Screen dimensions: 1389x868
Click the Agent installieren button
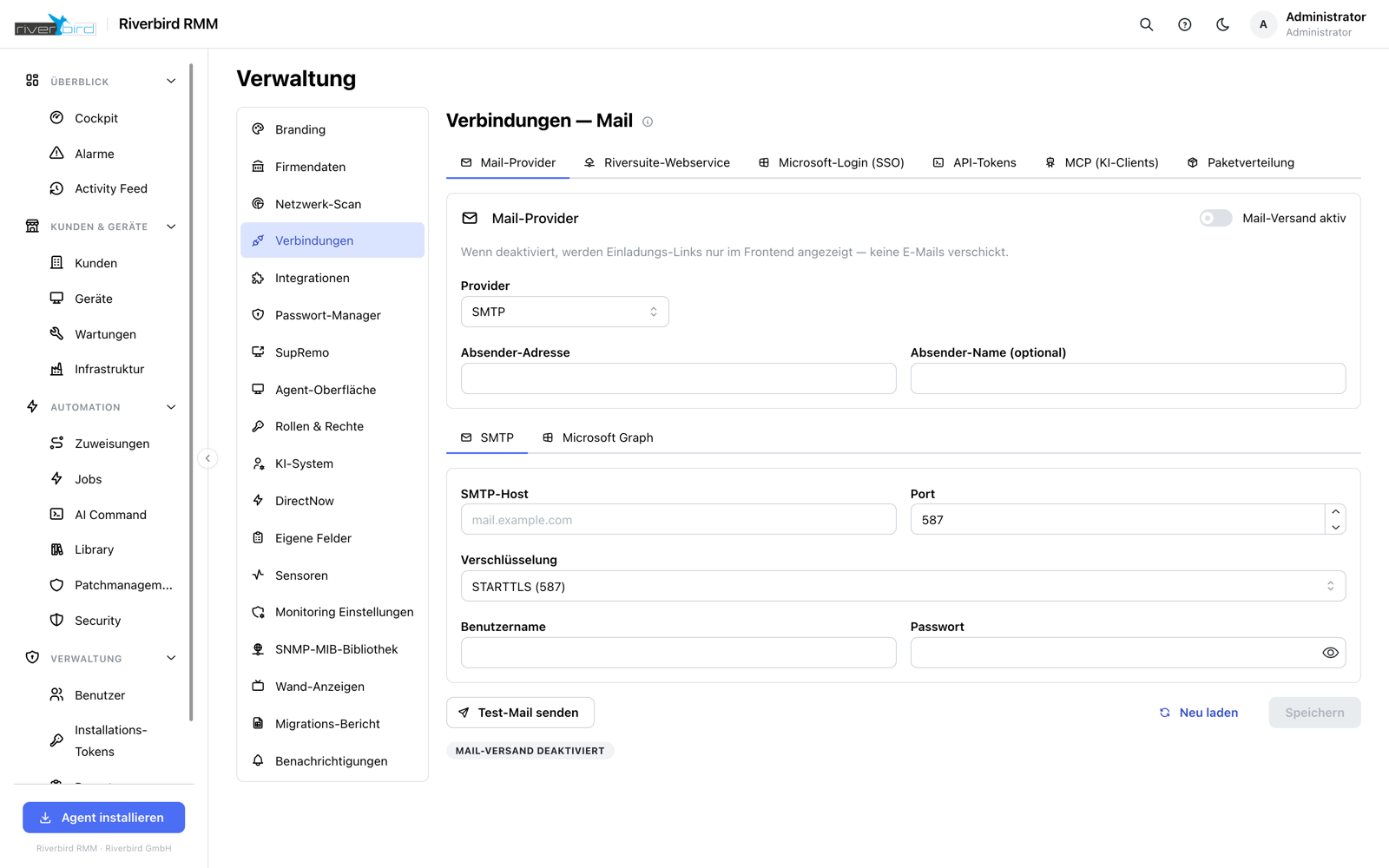(x=103, y=818)
